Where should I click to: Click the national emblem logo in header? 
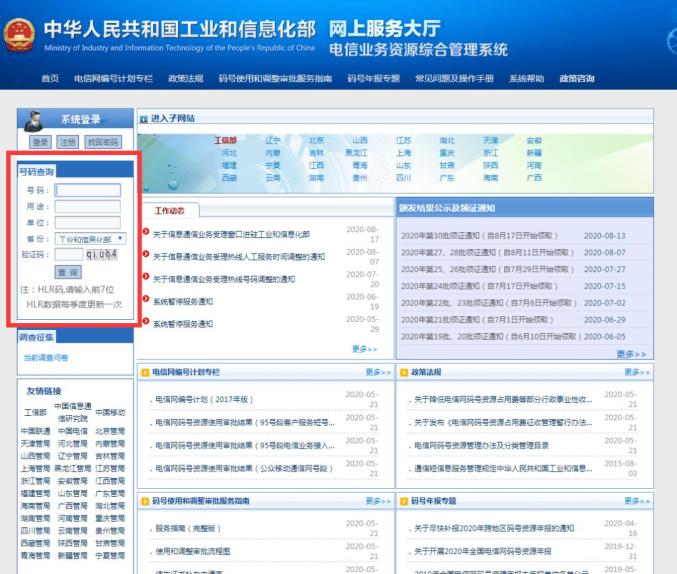[19, 35]
